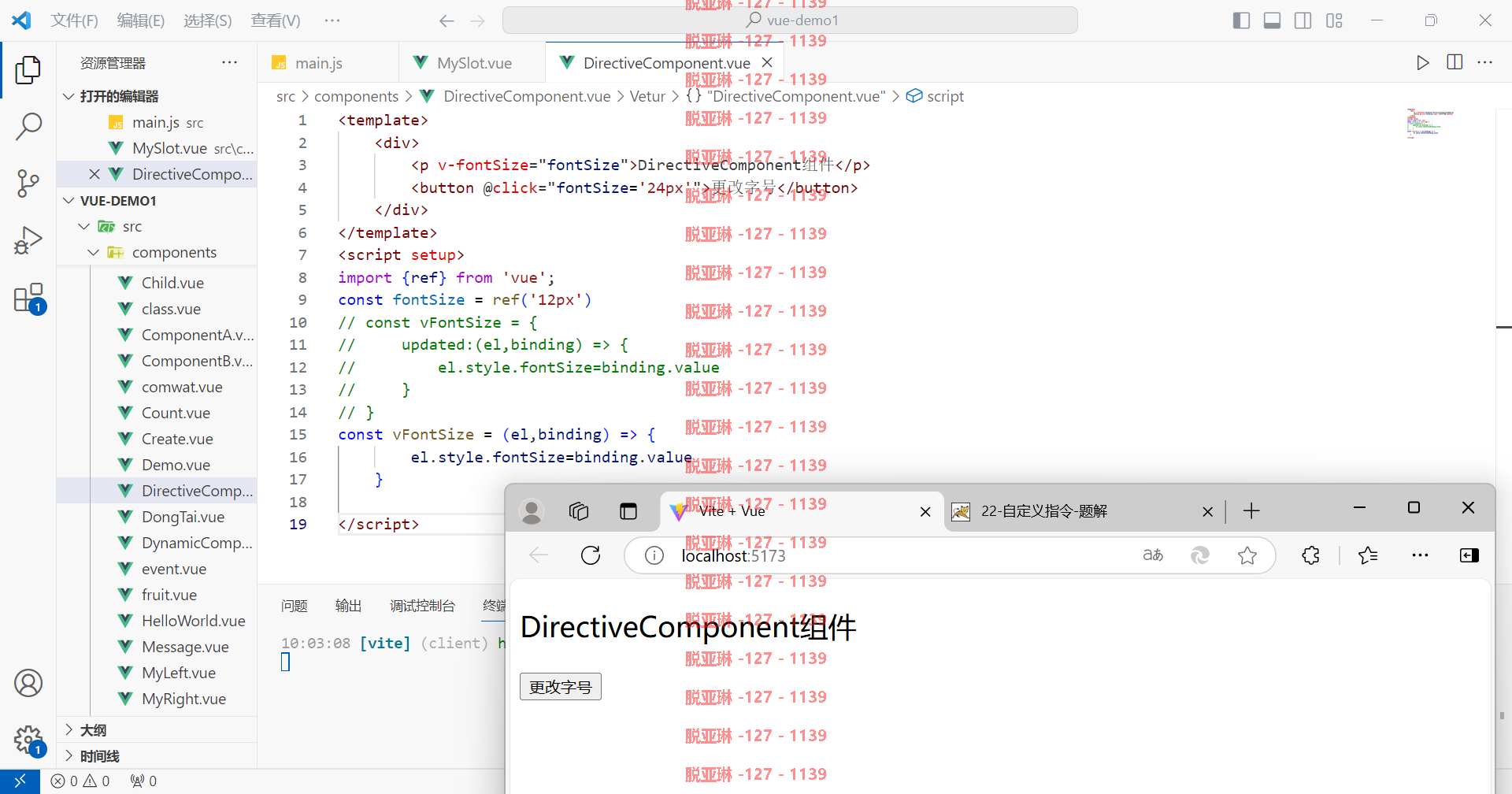Click the vue-demo1 command center search box
The width and height of the screenshot is (1512, 794).
tap(790, 20)
